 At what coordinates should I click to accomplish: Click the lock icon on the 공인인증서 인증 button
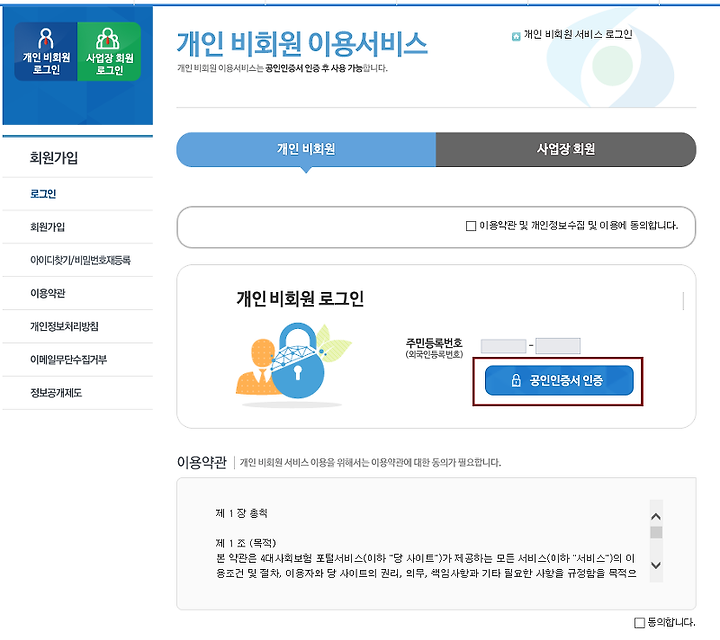[516, 380]
